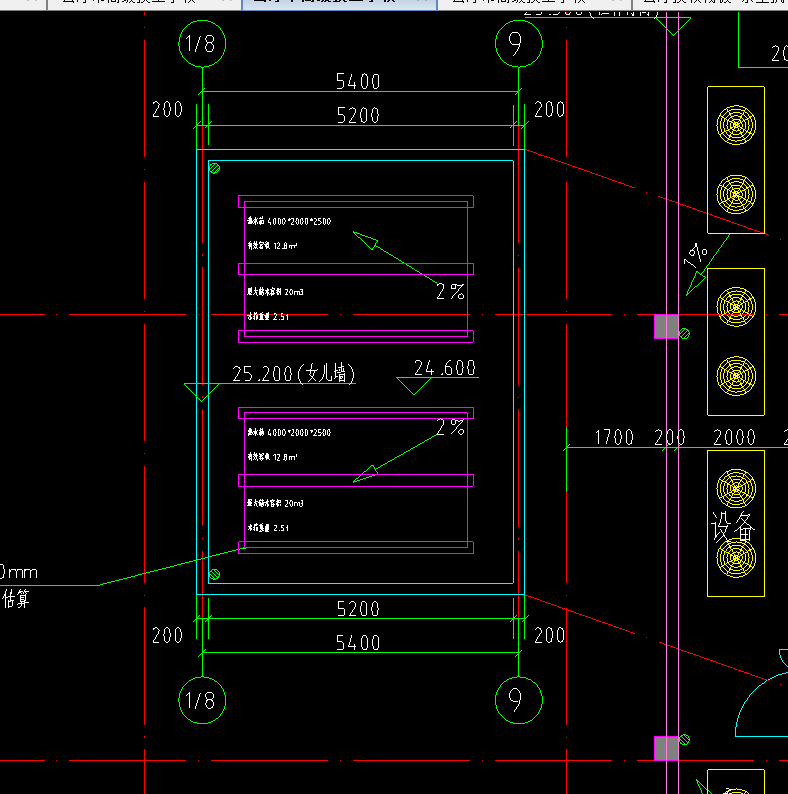This screenshot has height=794, width=788.
Task: Click the 24.600 elevation text
Action: tap(445, 368)
